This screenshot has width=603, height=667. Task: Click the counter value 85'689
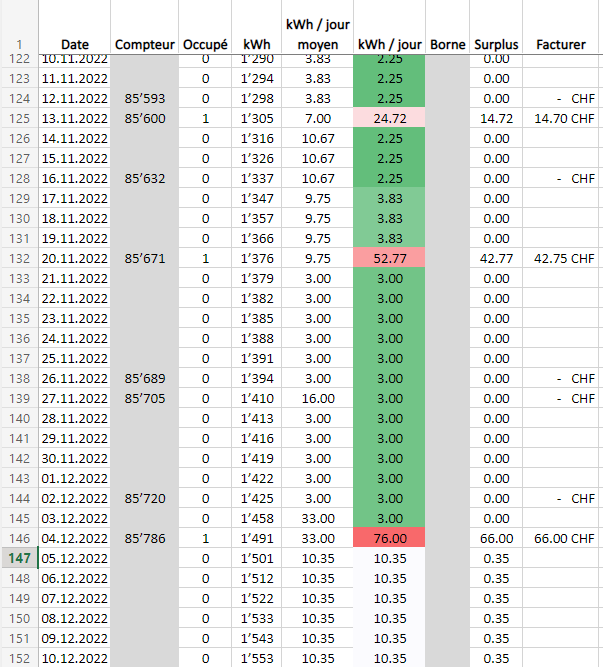(x=145, y=378)
